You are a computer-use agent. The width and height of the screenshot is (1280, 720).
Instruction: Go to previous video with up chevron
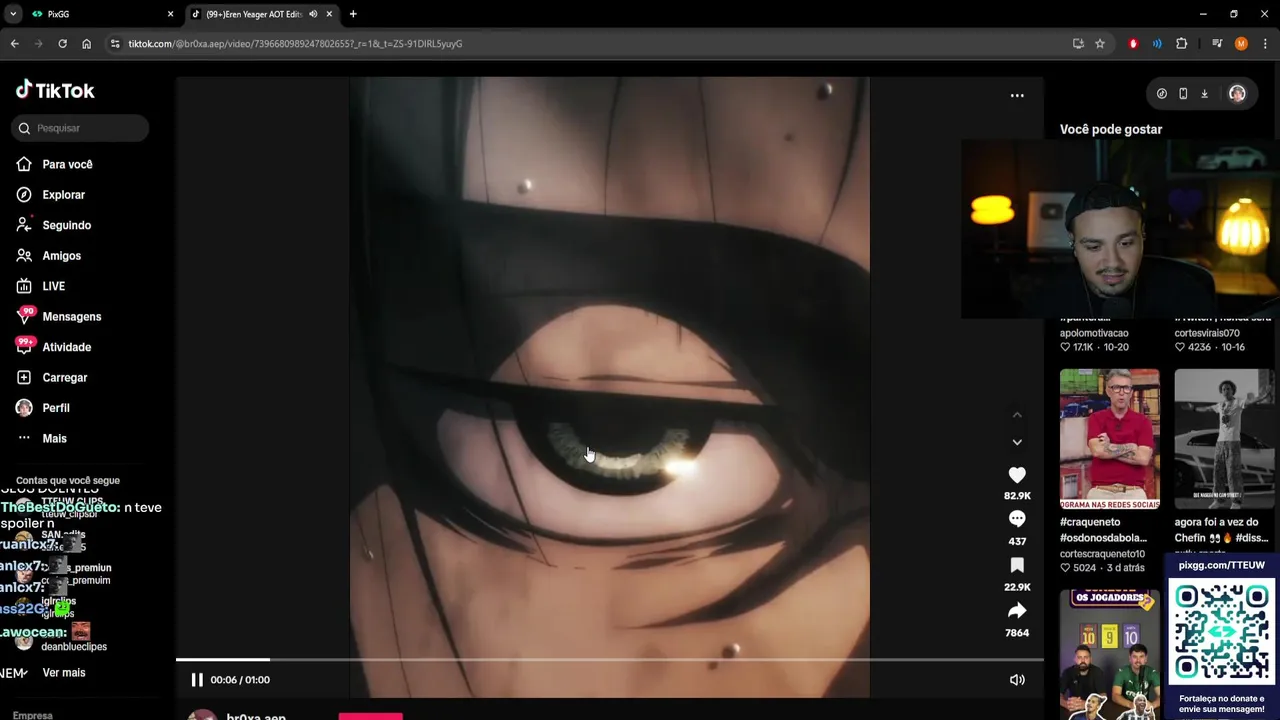click(1017, 415)
